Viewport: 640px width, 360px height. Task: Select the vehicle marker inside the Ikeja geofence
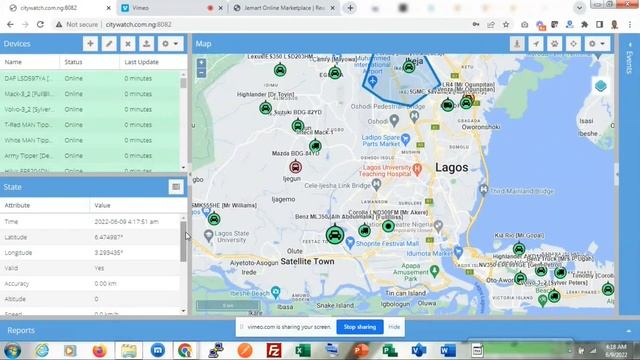point(409,67)
